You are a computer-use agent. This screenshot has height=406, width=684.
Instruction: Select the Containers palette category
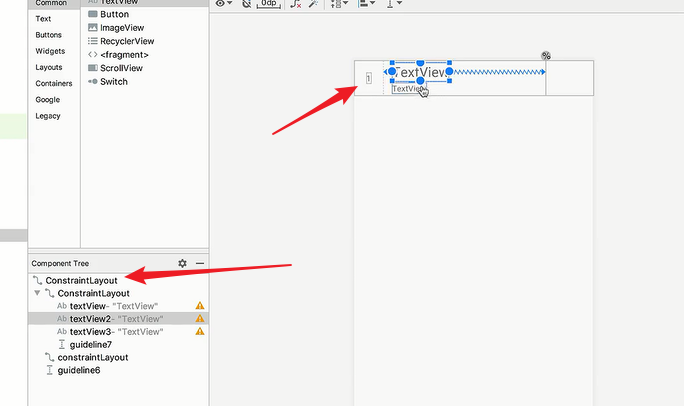click(54, 83)
